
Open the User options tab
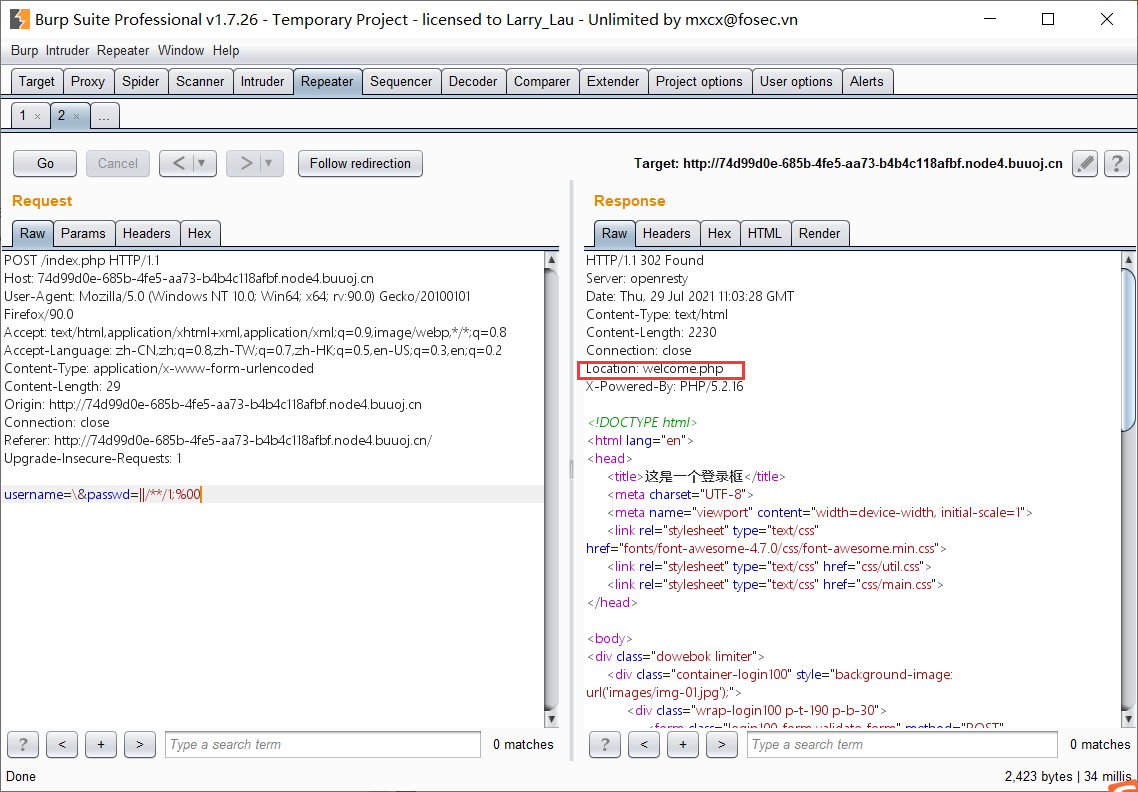point(796,81)
